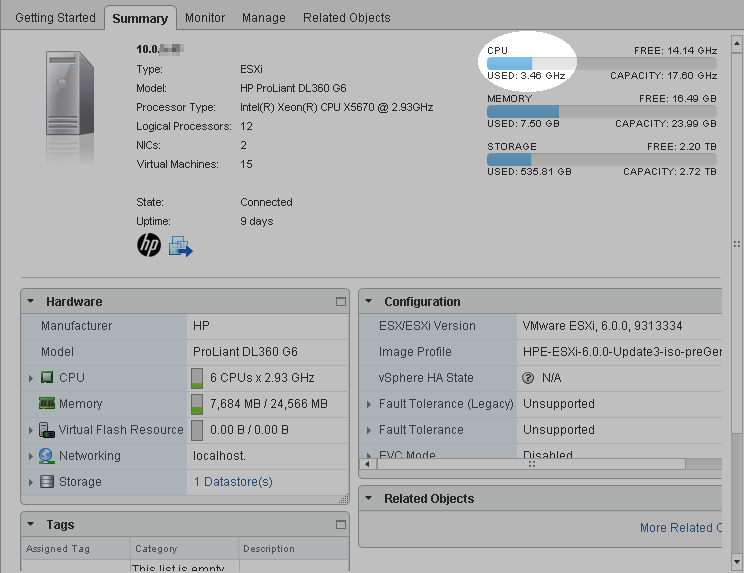Click the ESX/ESXi Version value
Screen dimensions: 744x573
coord(602,326)
